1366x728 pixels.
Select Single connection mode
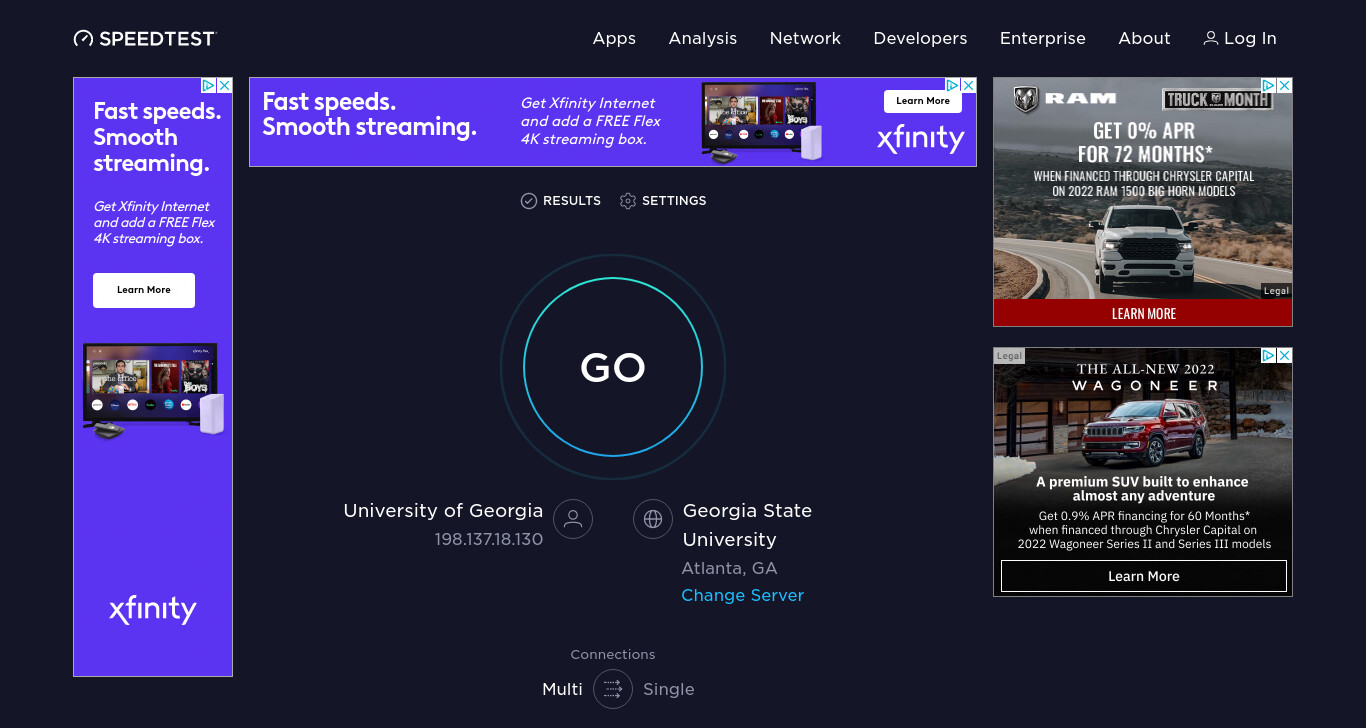pyautogui.click(x=669, y=689)
